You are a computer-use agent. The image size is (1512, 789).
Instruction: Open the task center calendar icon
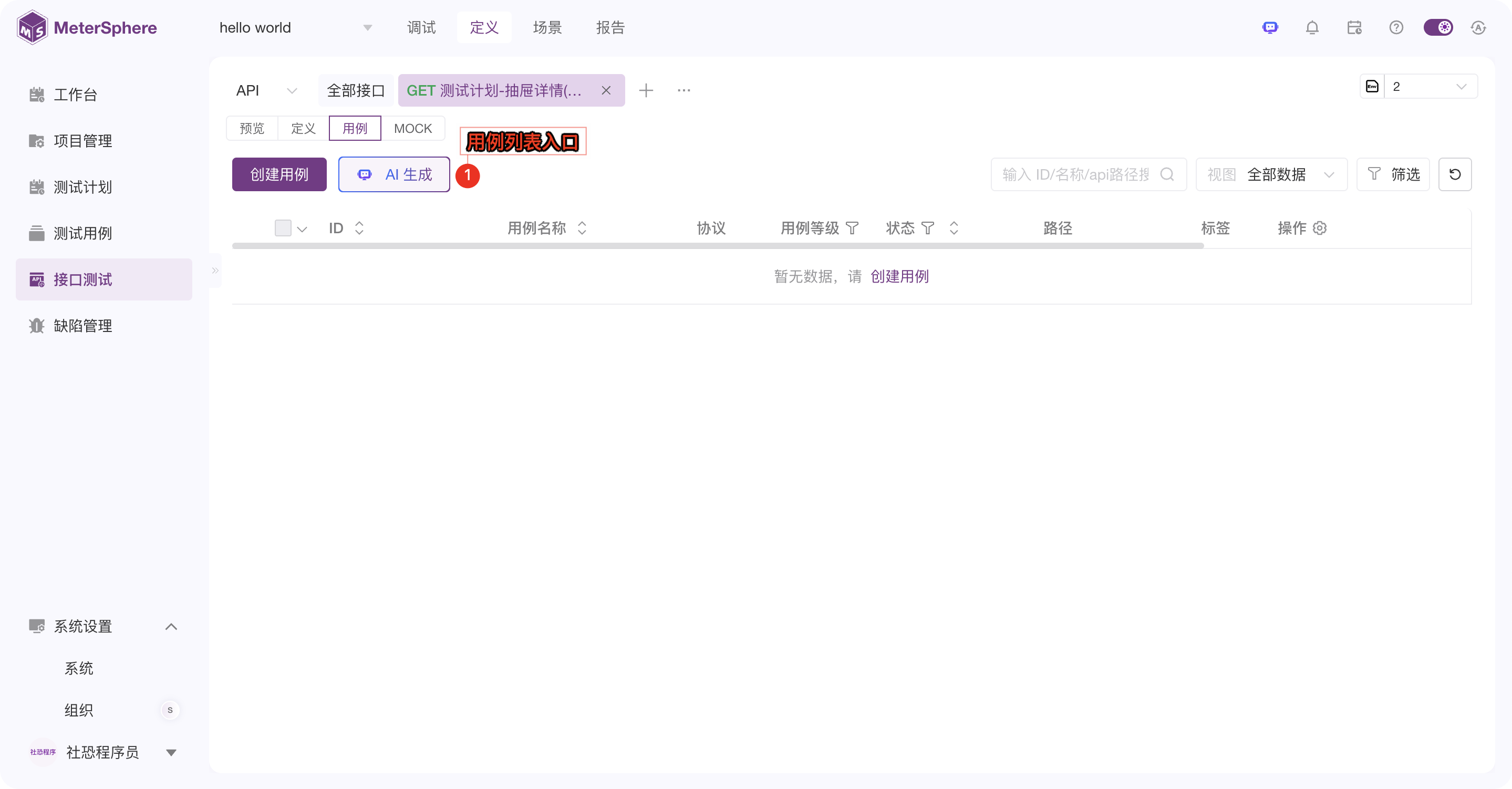[1354, 28]
